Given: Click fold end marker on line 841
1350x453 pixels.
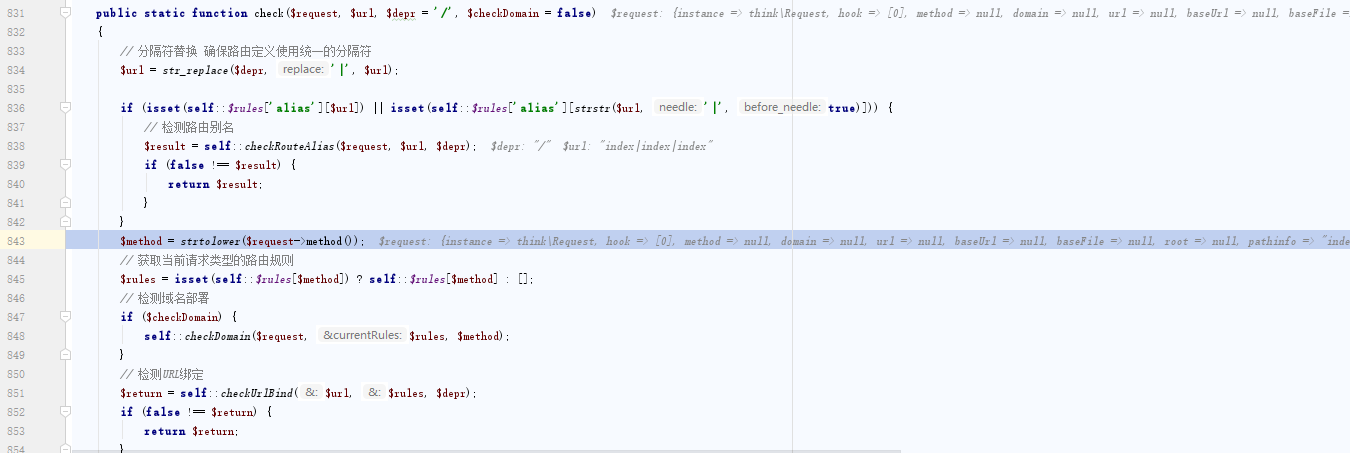Looking at the screenshot, I should pos(65,202).
